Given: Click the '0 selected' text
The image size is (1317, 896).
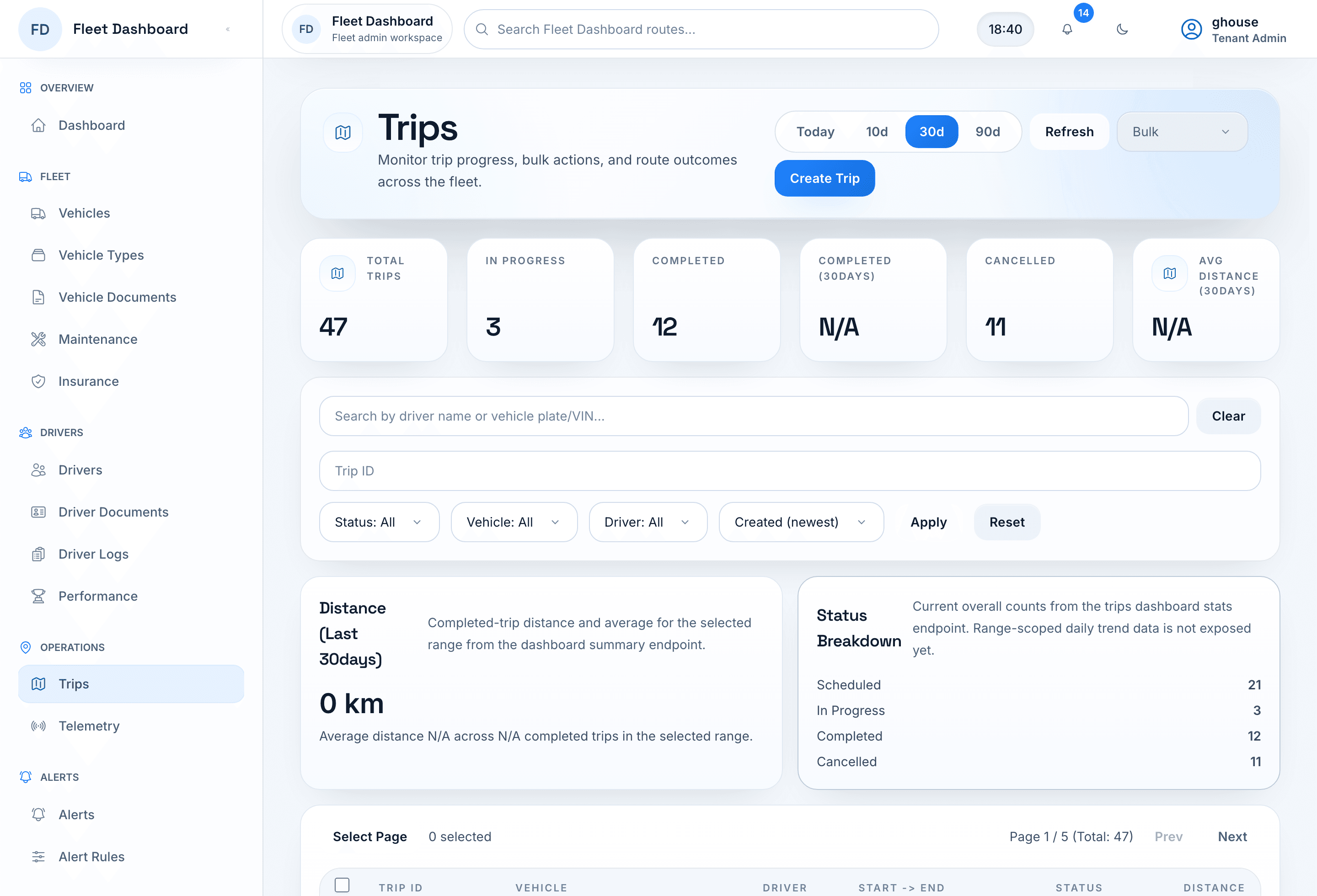Looking at the screenshot, I should tap(460, 837).
